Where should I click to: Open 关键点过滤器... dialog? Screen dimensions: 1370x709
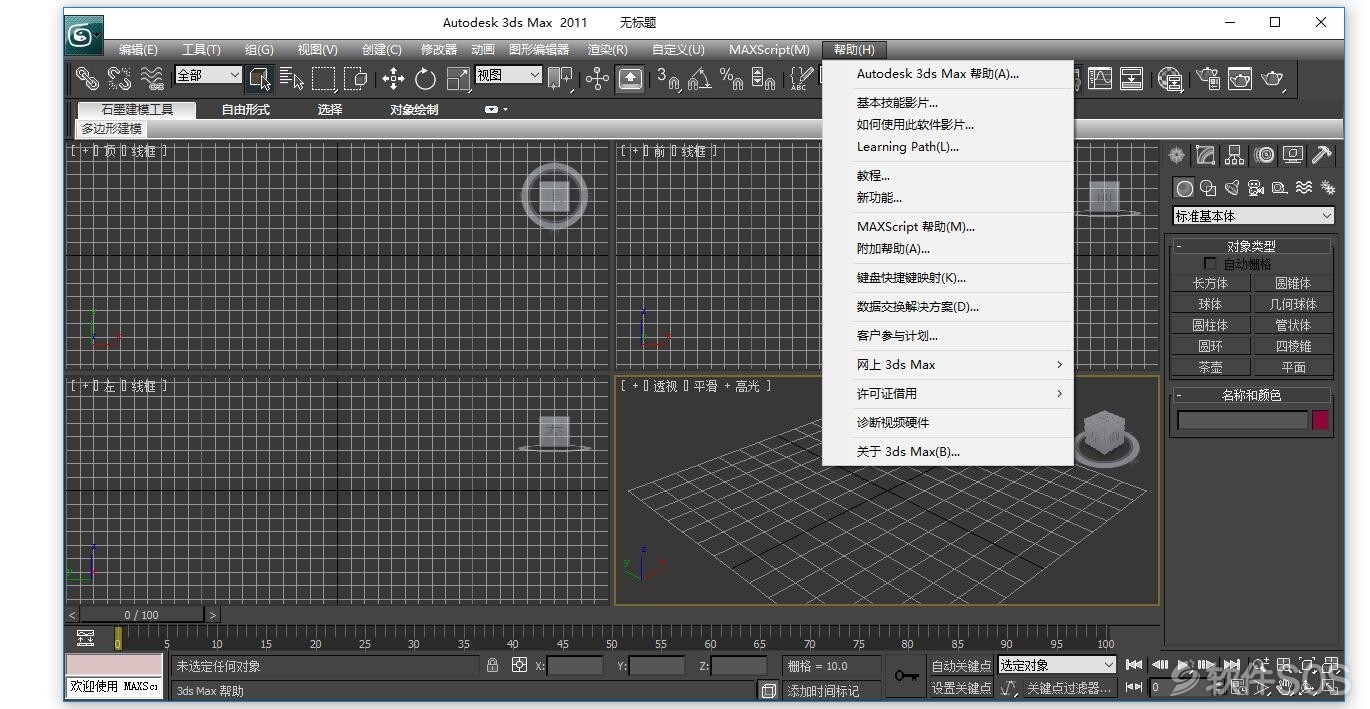tap(1069, 688)
